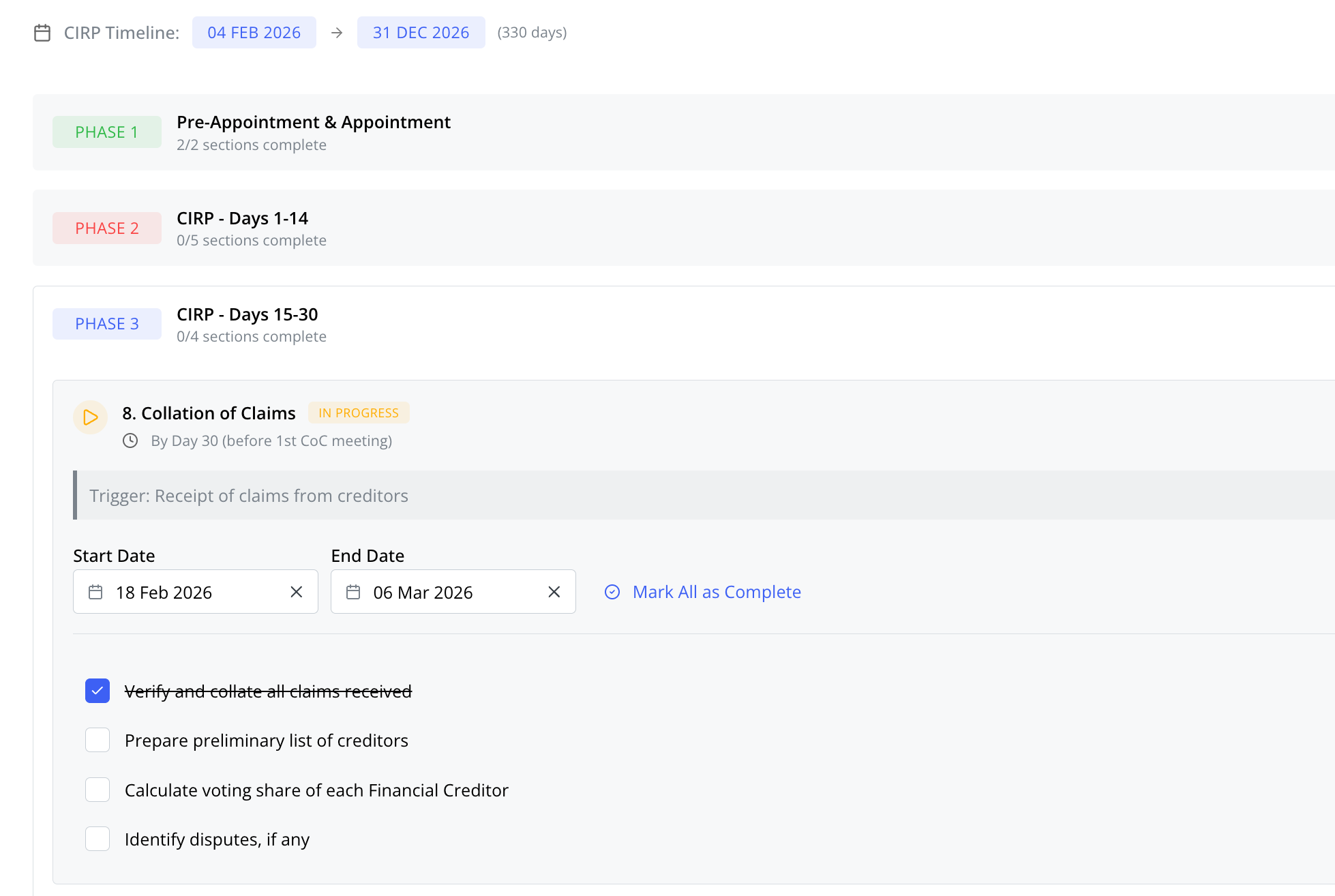Click the Trigger: Receipt of claims note

click(704, 495)
